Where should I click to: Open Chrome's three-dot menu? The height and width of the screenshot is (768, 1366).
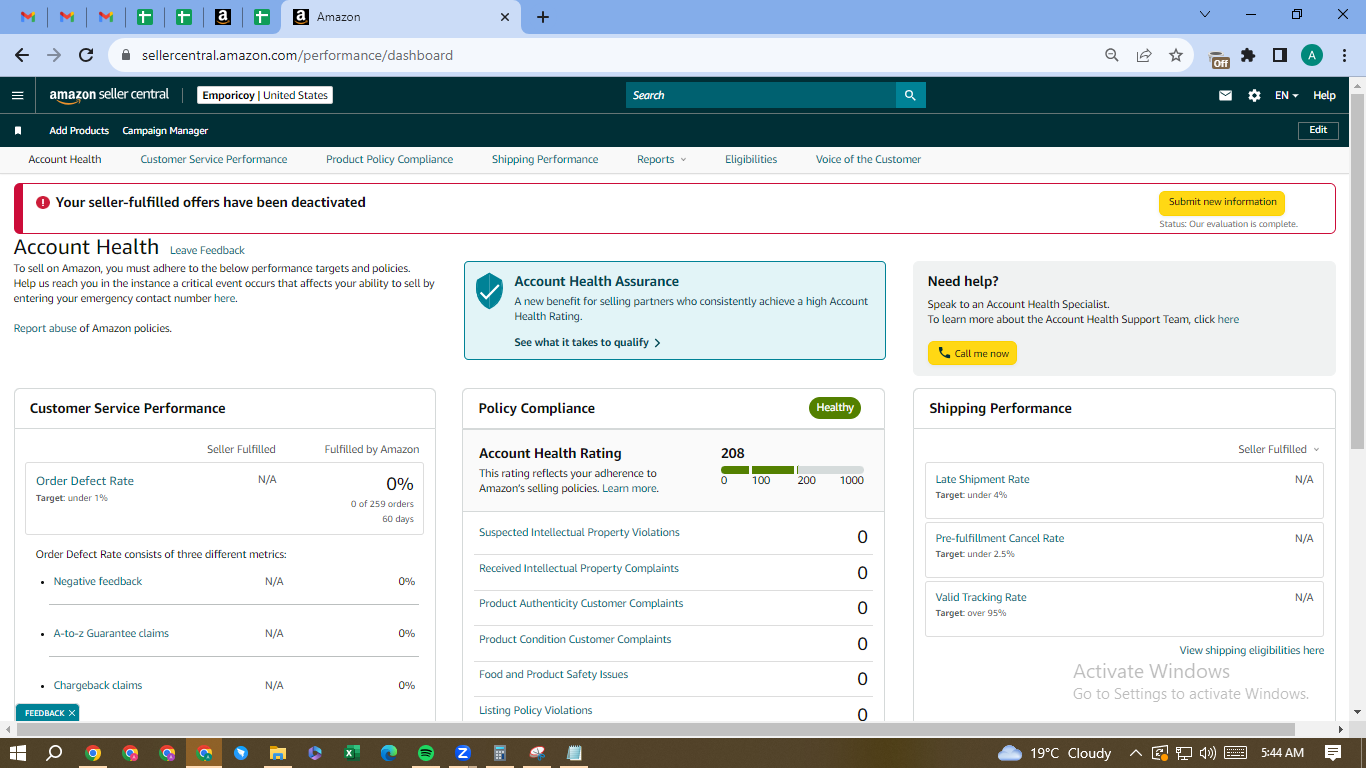coord(1344,55)
